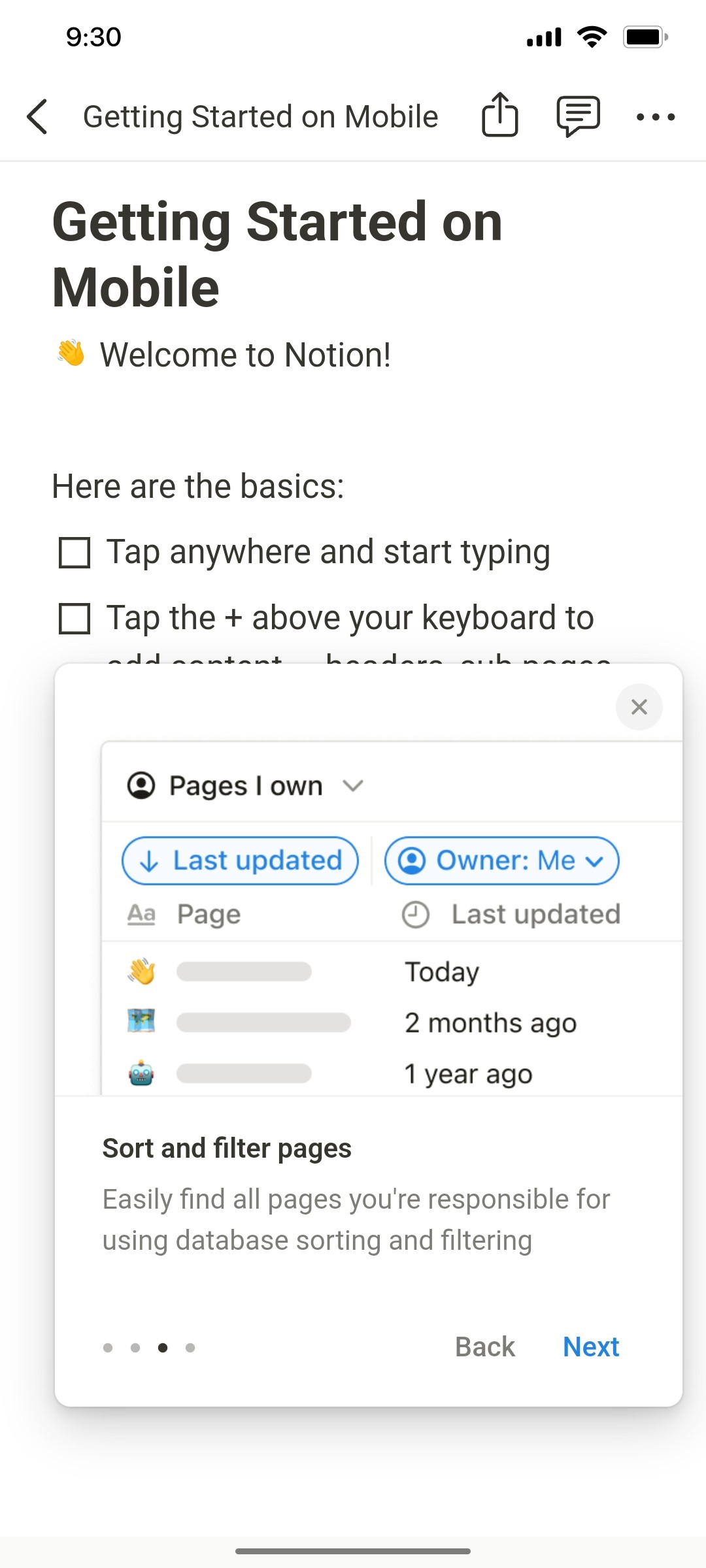Advance the tour with the Next button
The width and height of the screenshot is (706, 1568).
pos(590,1347)
